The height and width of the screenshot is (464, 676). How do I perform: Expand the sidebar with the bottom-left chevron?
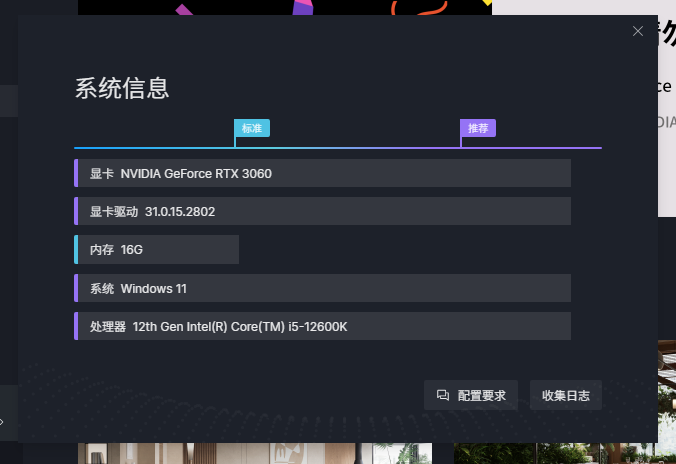click(x=3, y=422)
